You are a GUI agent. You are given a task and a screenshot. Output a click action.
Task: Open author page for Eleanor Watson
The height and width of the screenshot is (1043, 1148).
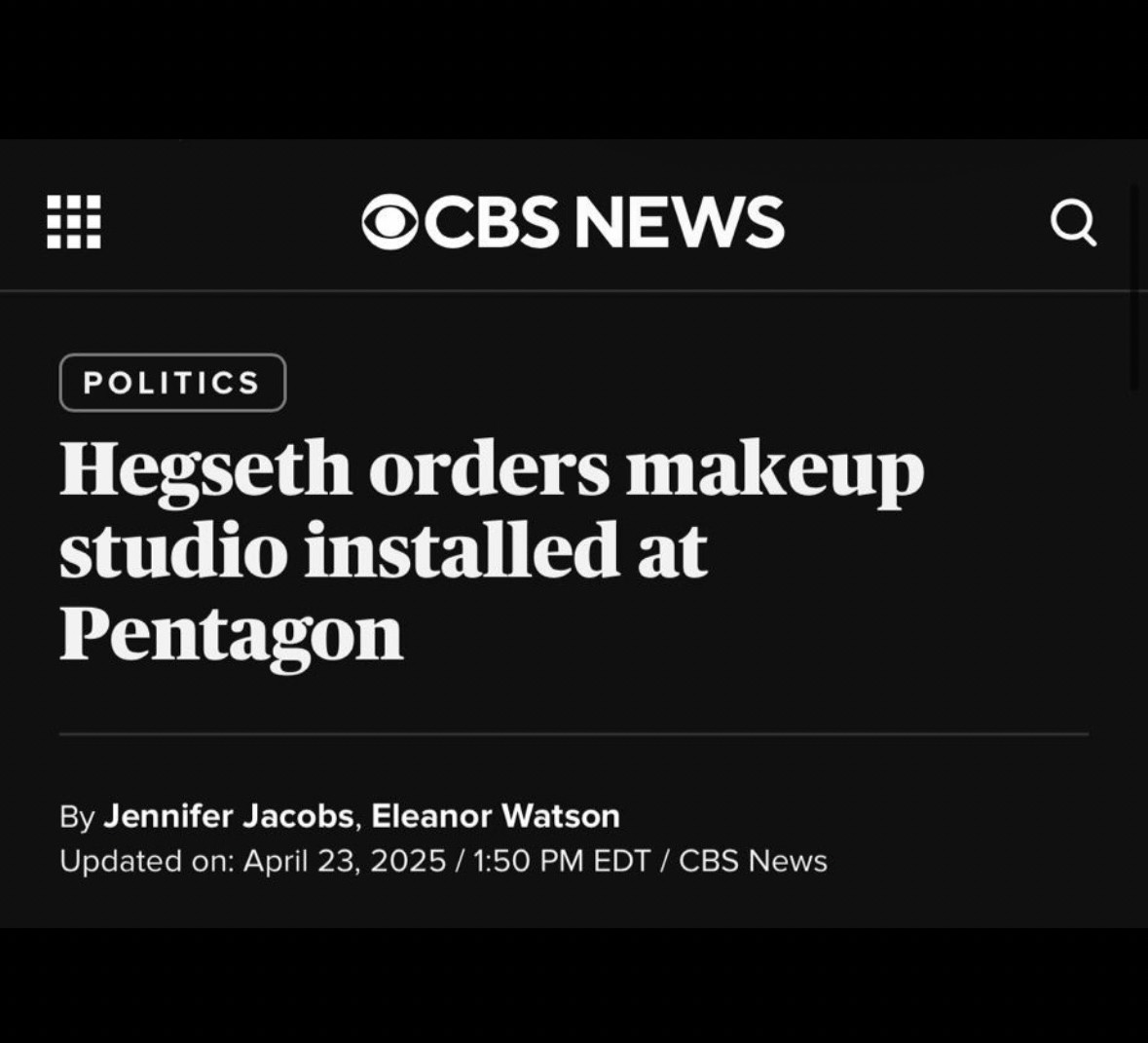coord(496,816)
